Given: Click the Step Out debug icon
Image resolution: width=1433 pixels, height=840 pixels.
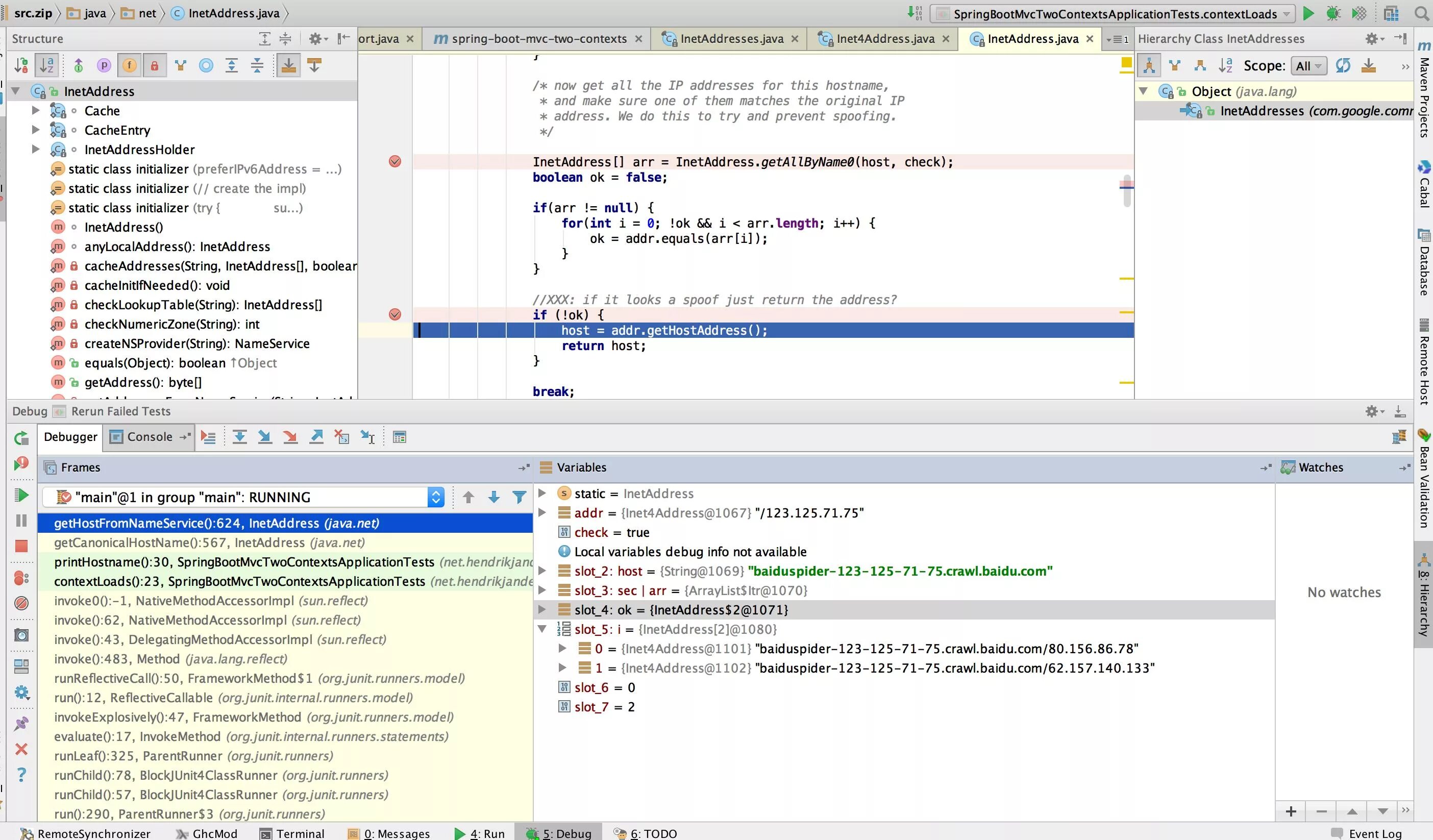Looking at the screenshot, I should click(315, 437).
